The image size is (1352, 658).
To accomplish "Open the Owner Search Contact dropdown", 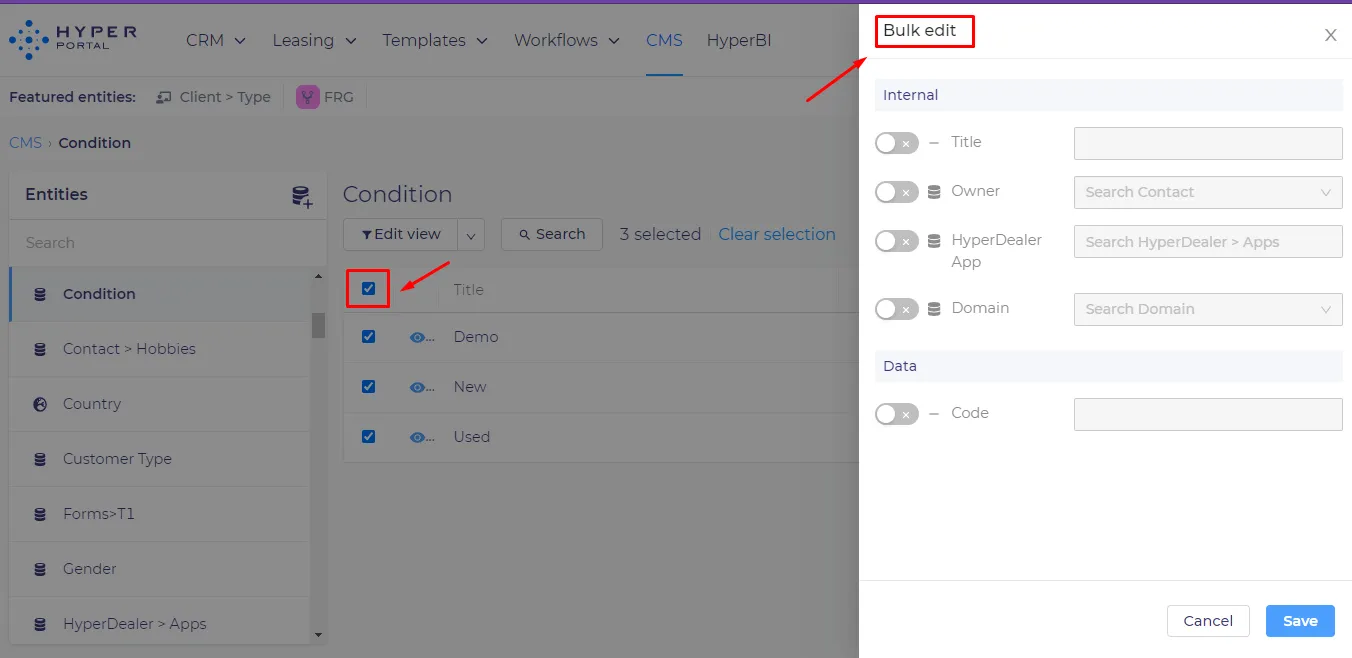I will tap(1208, 192).
